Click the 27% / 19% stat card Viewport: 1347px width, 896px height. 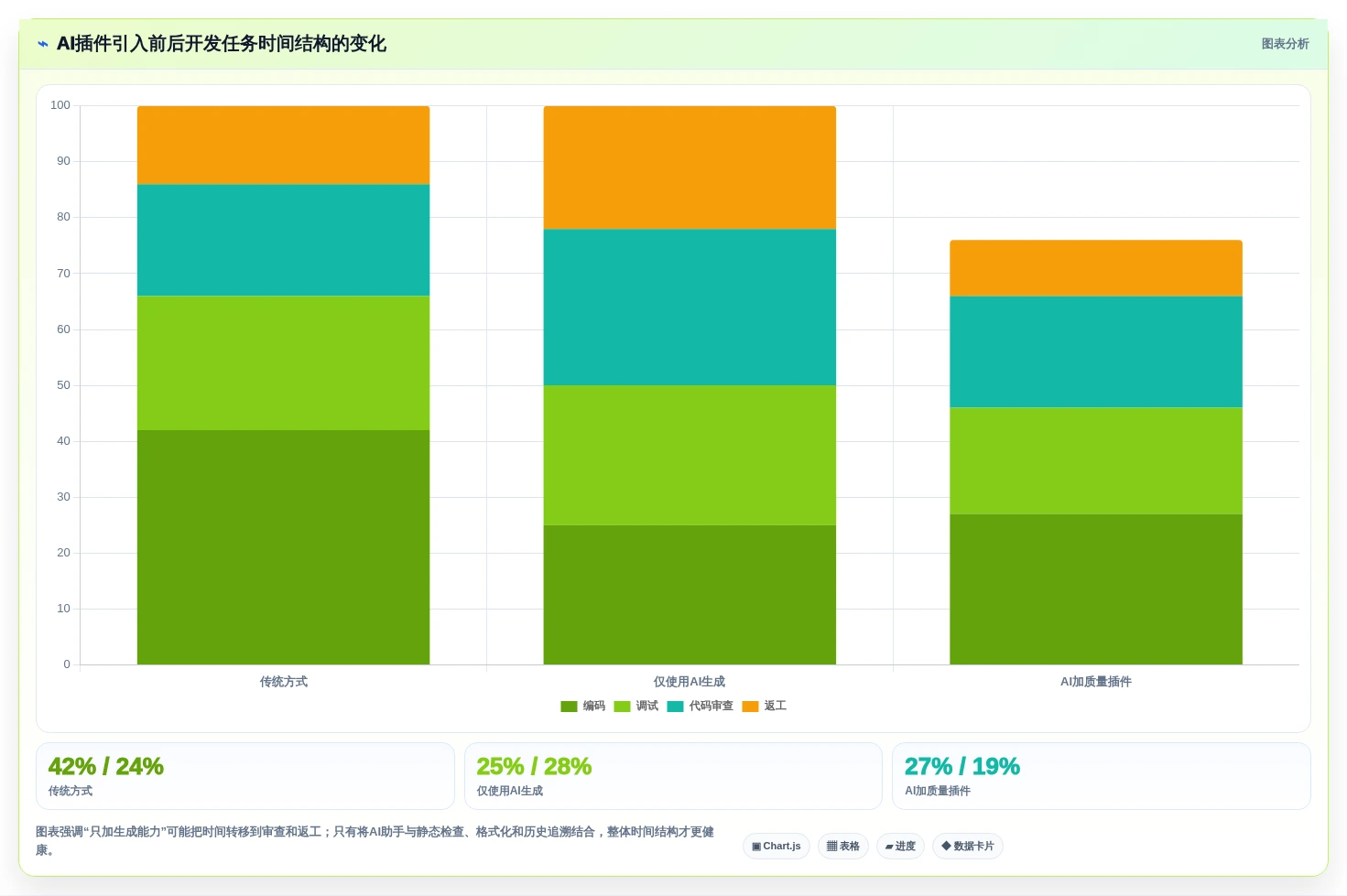pos(1102,776)
